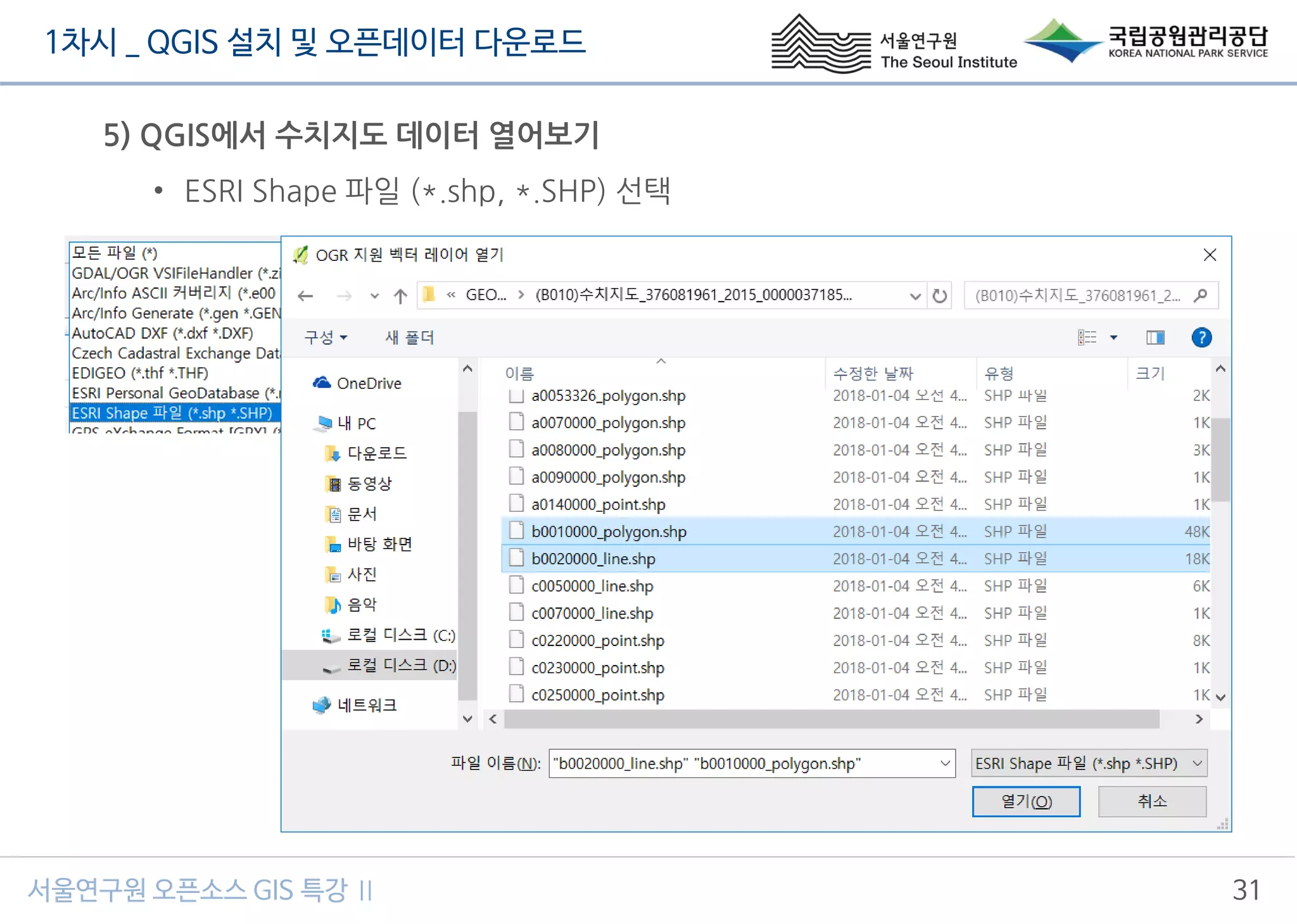Click GEO... in the breadcrumb path
This screenshot has height=924, width=1297.
(x=486, y=295)
